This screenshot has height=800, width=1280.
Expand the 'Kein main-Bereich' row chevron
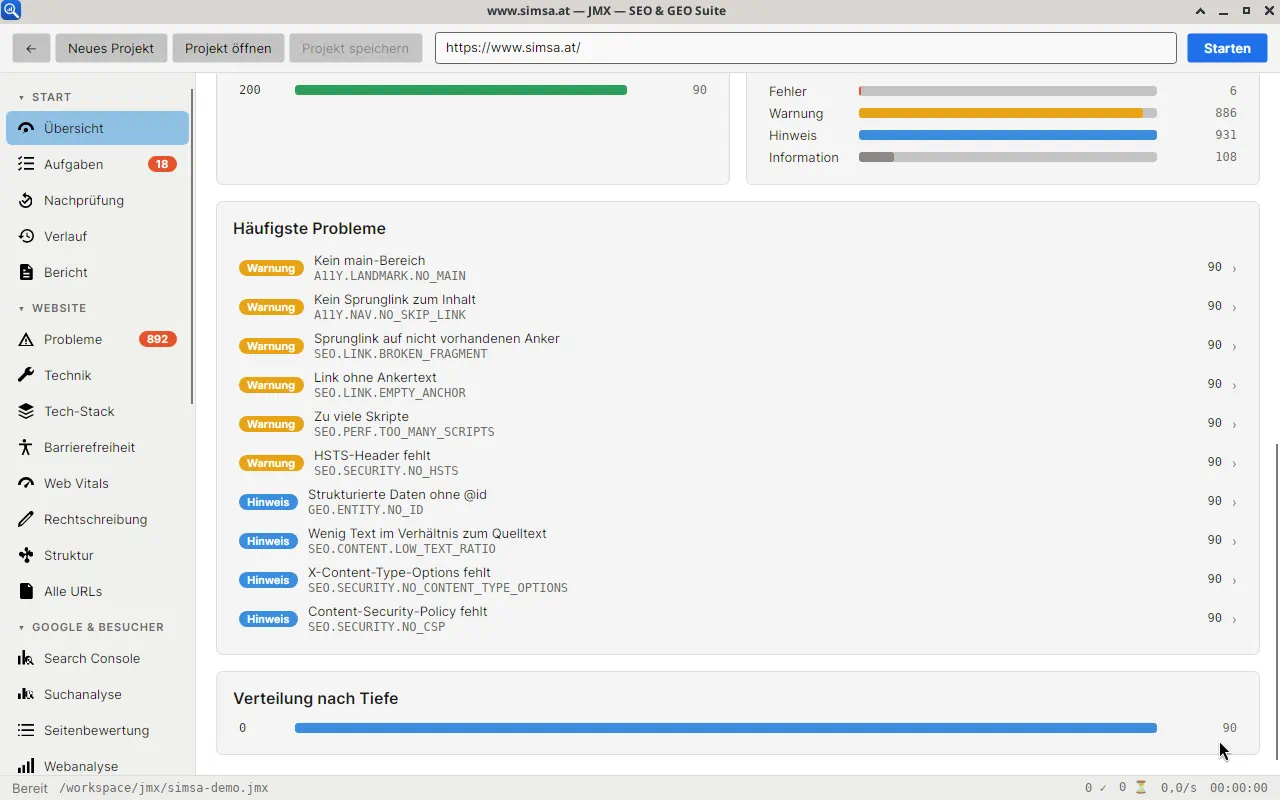coord(1234,268)
